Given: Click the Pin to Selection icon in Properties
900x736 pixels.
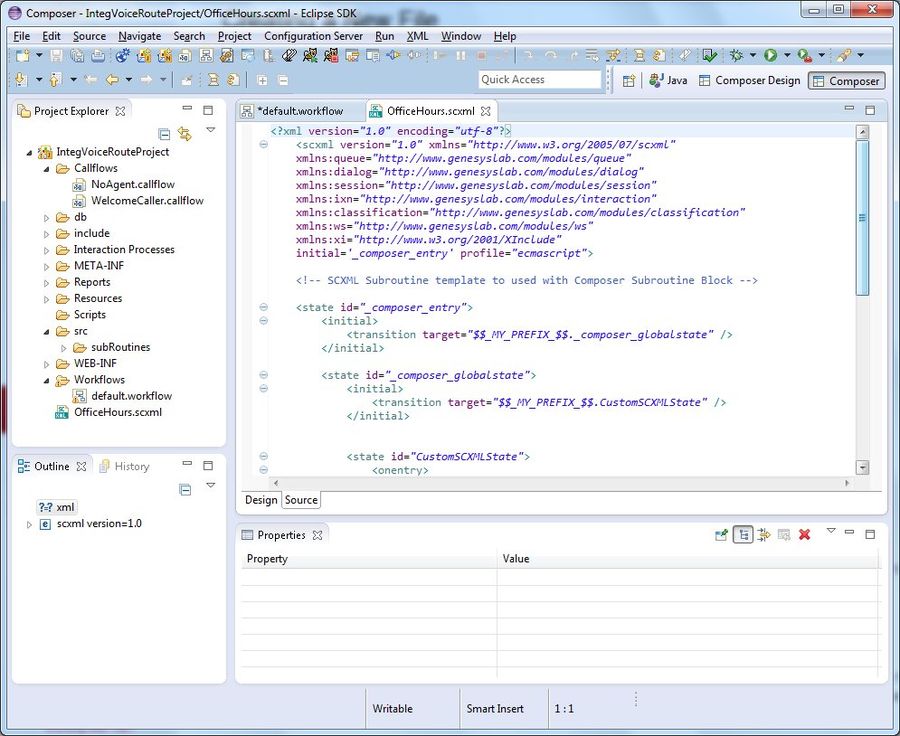Looking at the screenshot, I should point(721,535).
